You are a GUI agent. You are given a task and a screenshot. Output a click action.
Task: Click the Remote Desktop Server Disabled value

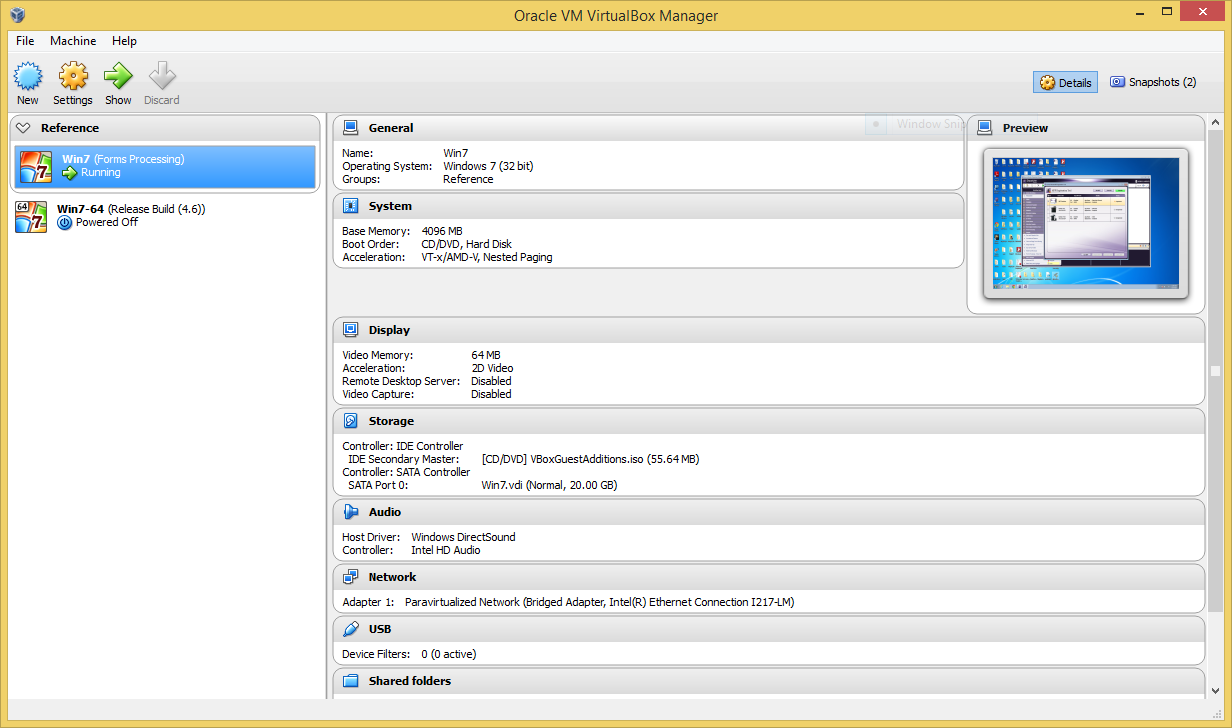[x=491, y=381]
